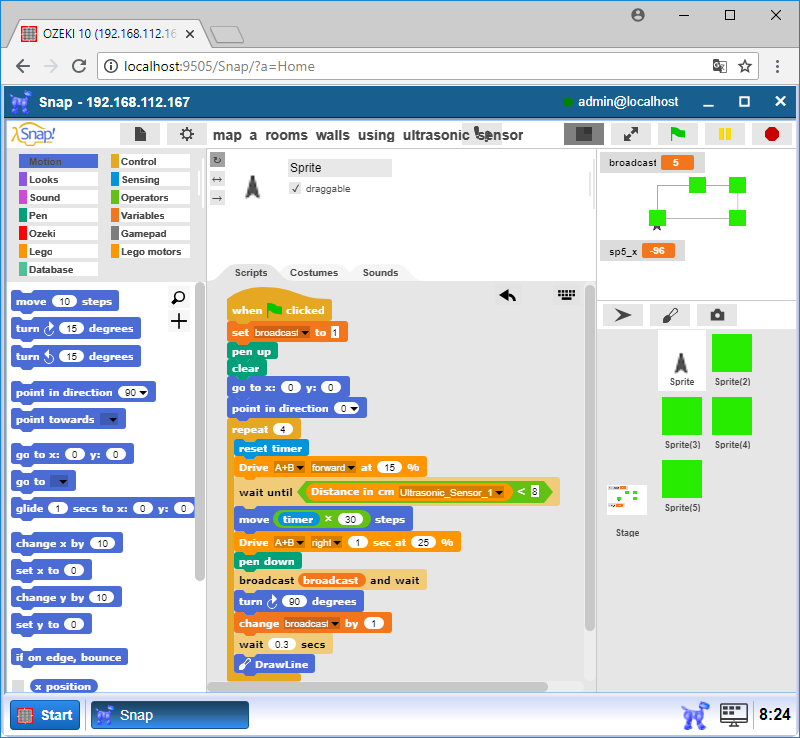This screenshot has height=738, width=800.
Task: Click the scripts area vertical scrollbar
Action: (589, 458)
